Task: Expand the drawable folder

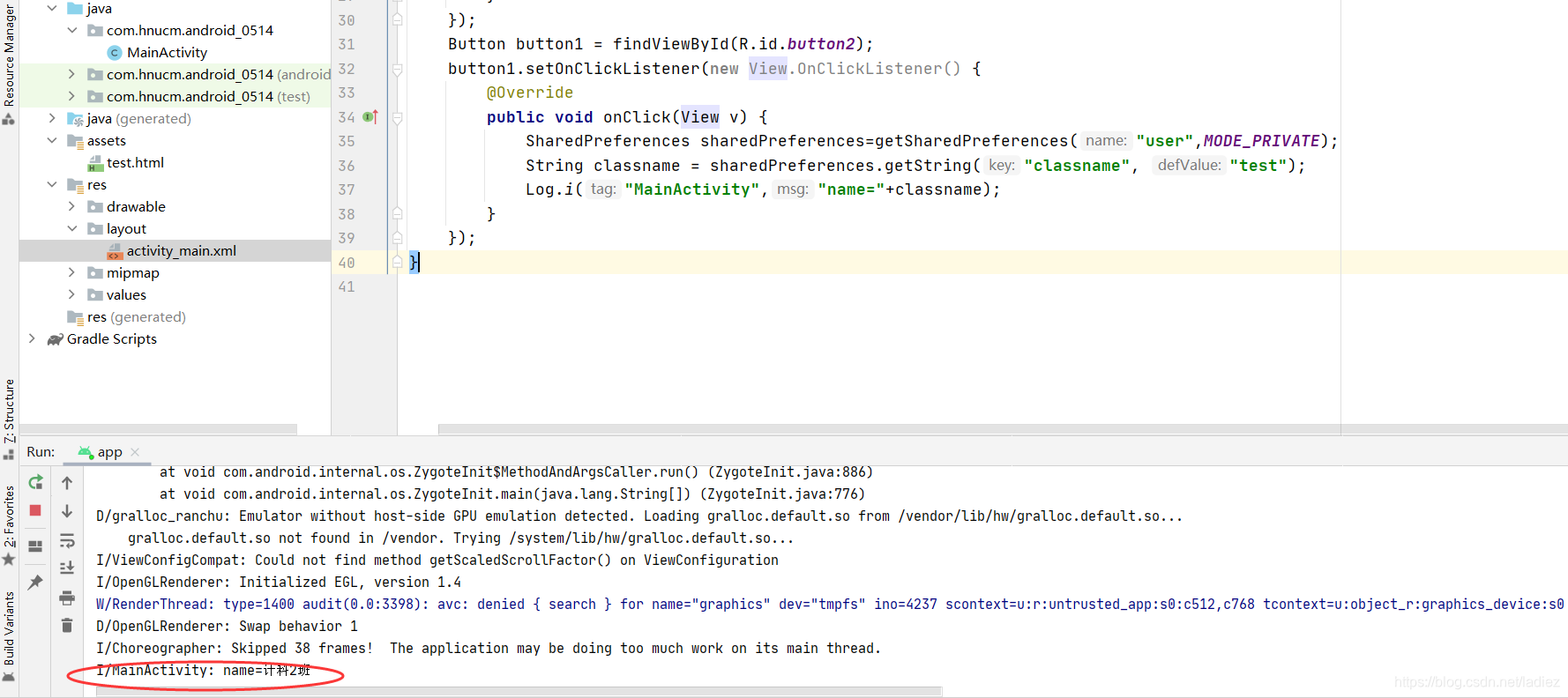Action: pos(72,206)
